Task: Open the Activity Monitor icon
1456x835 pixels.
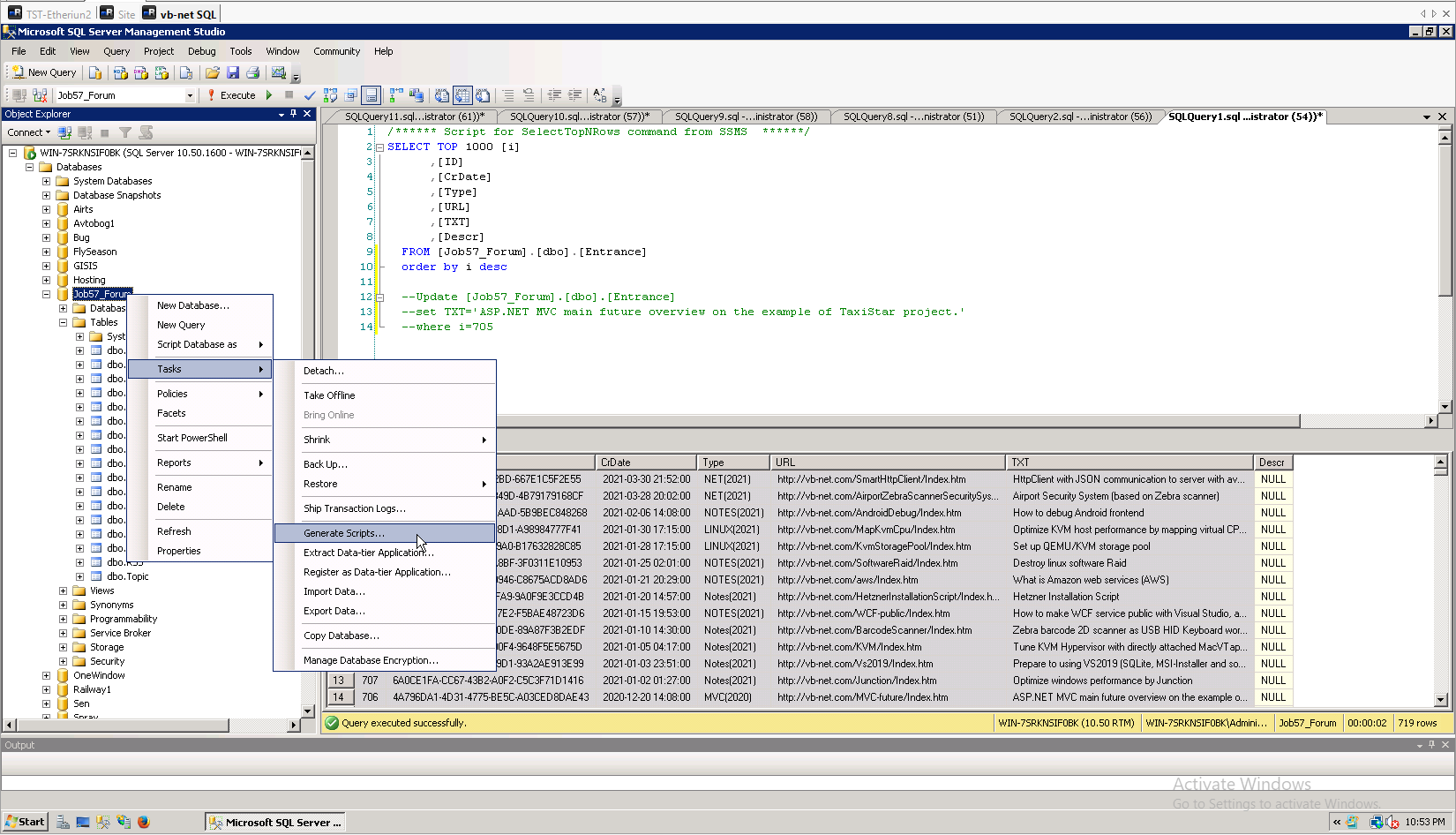Action: 279,72
